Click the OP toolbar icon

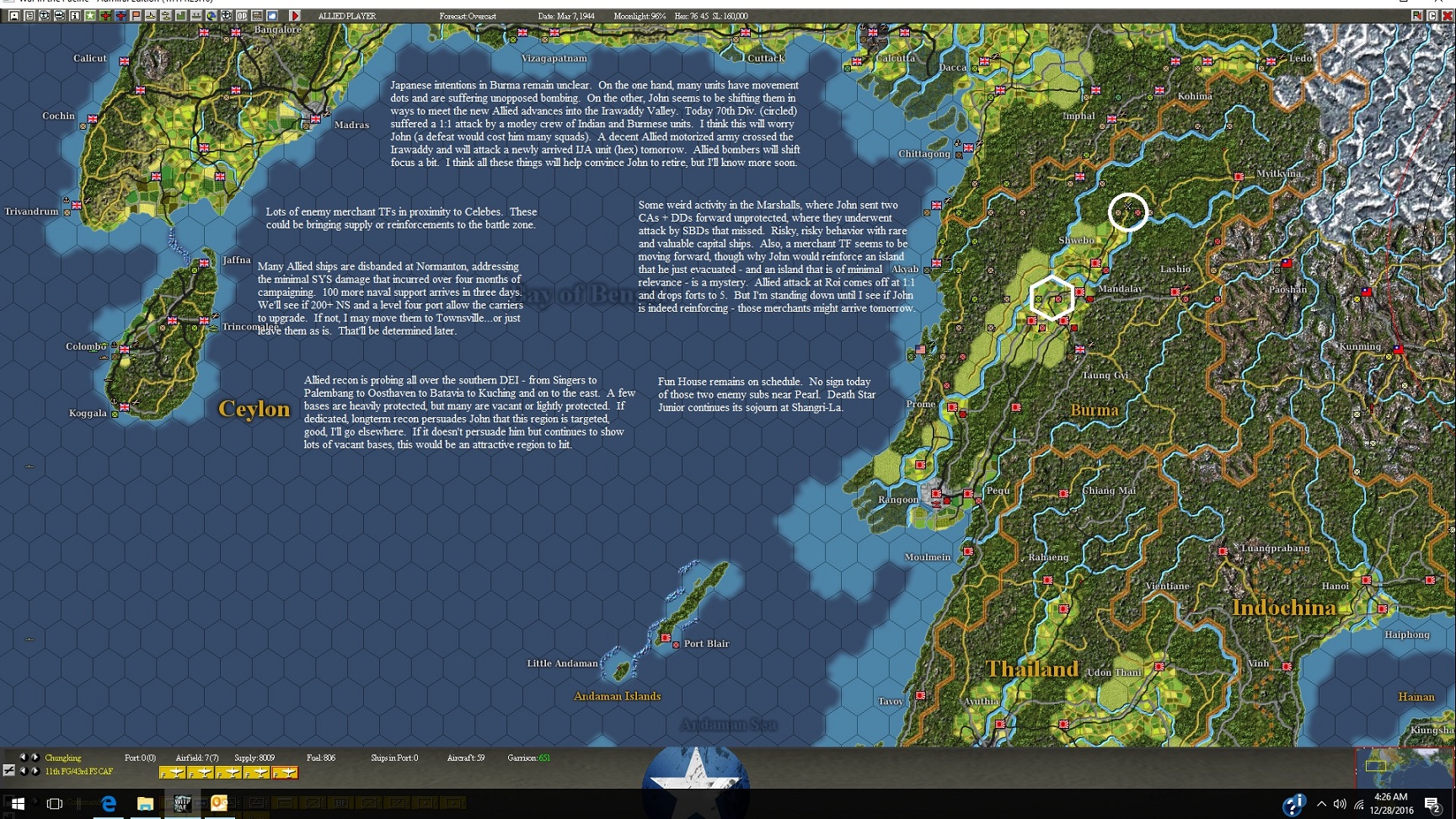click(x=242, y=16)
